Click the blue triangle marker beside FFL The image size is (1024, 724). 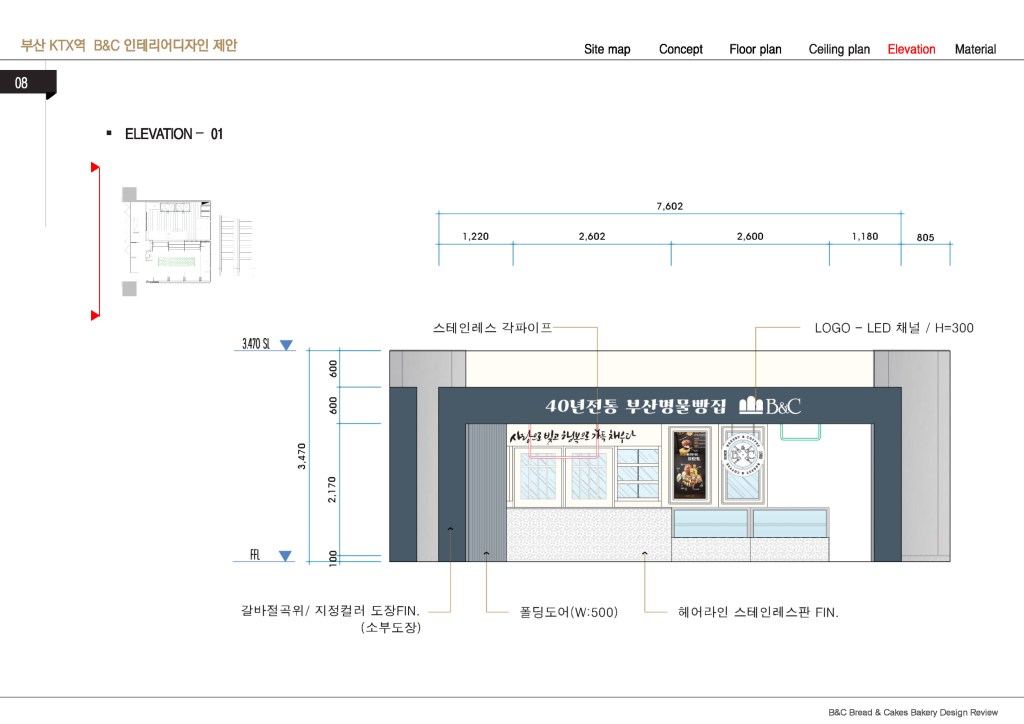pos(285,556)
